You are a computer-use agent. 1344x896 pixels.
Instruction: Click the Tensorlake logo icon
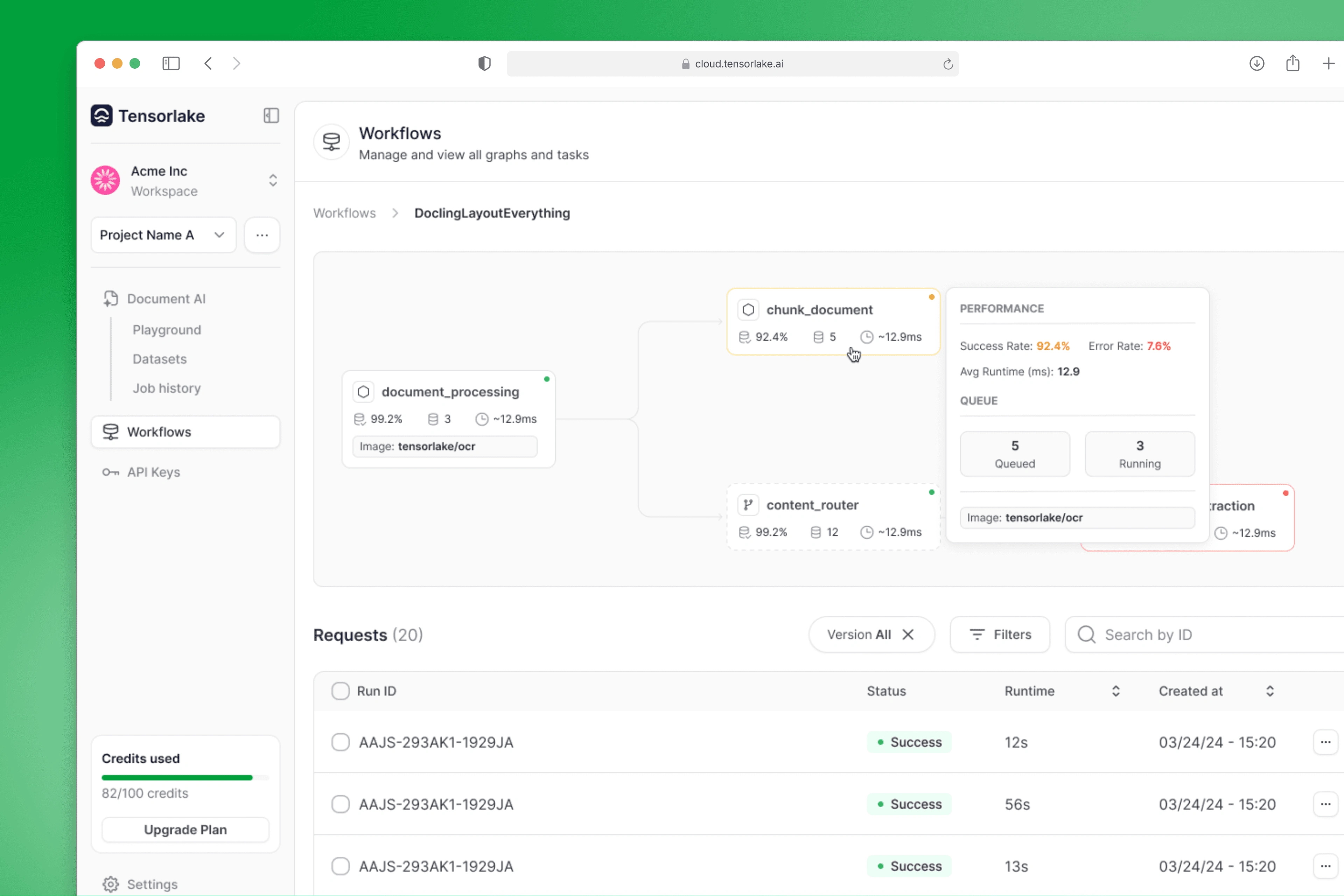(102, 115)
